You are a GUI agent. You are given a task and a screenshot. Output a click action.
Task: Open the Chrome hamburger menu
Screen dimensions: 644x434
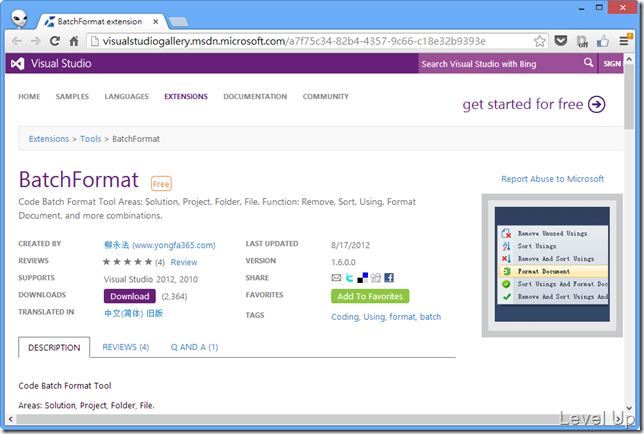click(624, 41)
